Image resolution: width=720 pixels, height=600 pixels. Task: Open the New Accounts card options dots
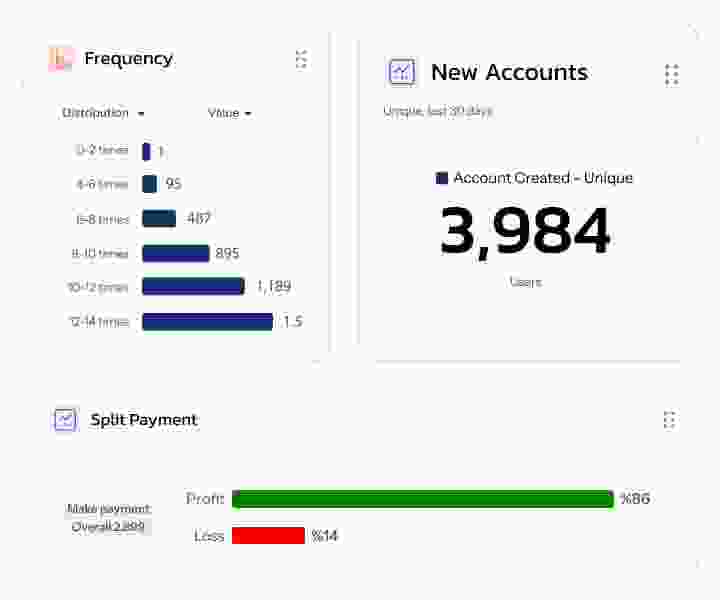671,74
